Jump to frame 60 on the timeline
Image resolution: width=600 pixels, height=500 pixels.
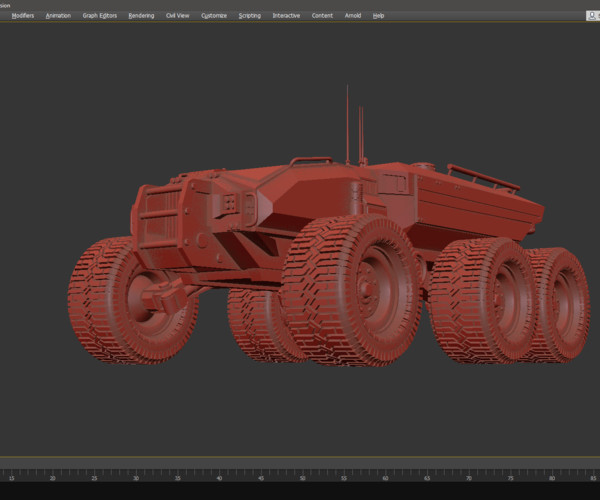(385, 478)
